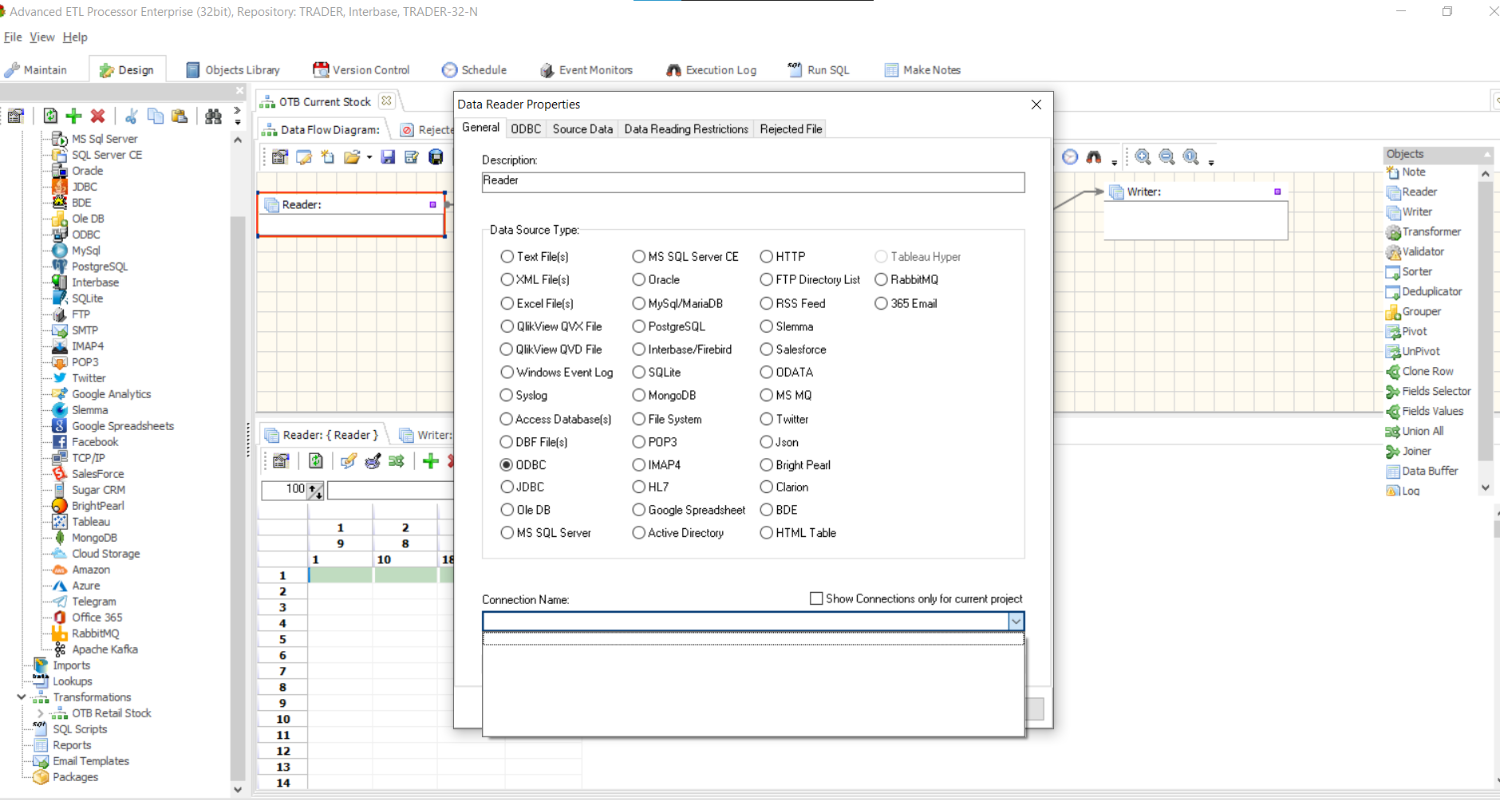Image resolution: width=1500 pixels, height=800 pixels.
Task: Expand the OTB Retail Stock tree node
Action: 41,713
